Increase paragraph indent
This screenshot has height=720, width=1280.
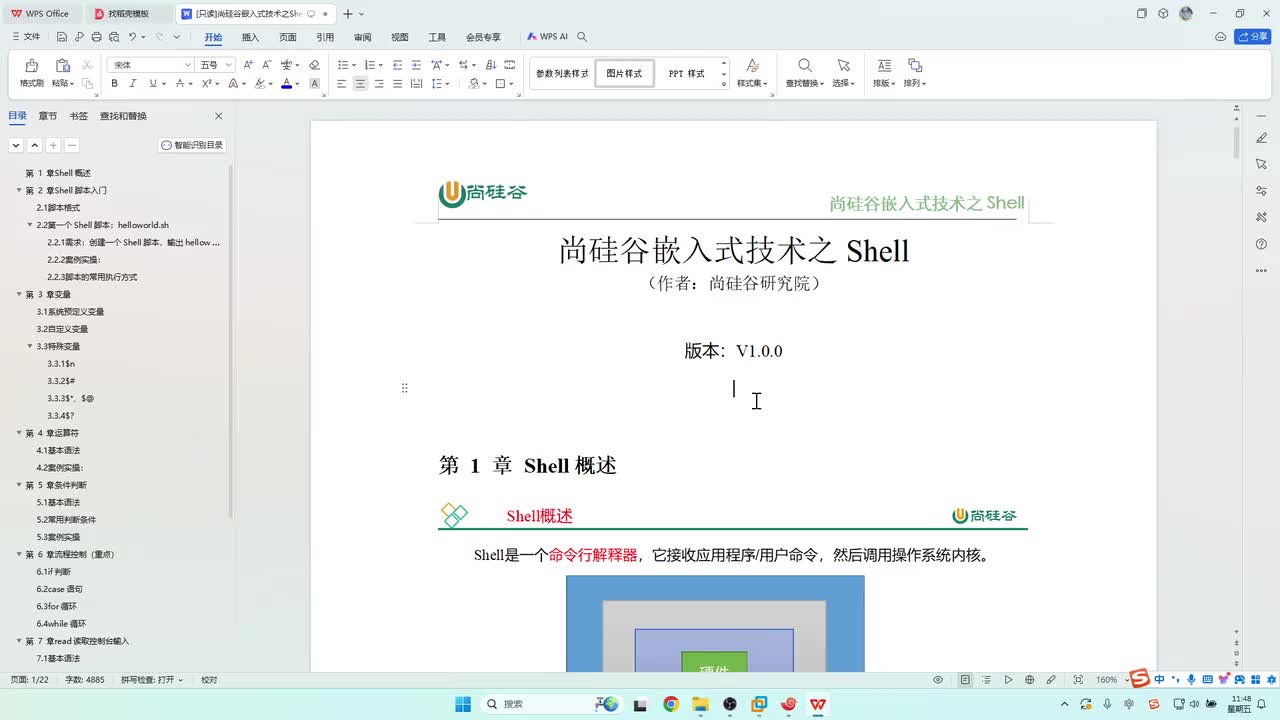click(416, 65)
